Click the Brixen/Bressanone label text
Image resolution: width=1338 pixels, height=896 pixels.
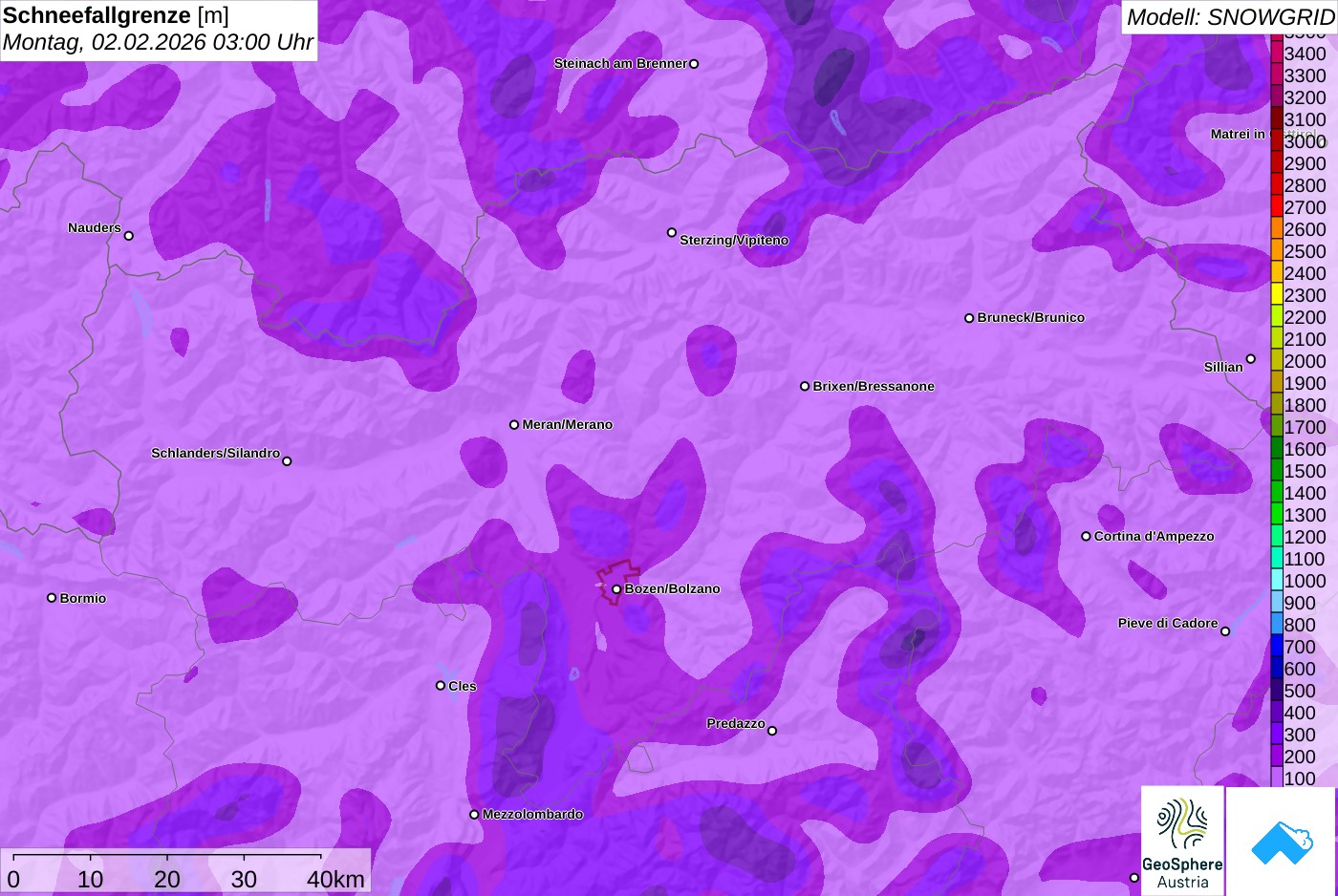tap(874, 386)
